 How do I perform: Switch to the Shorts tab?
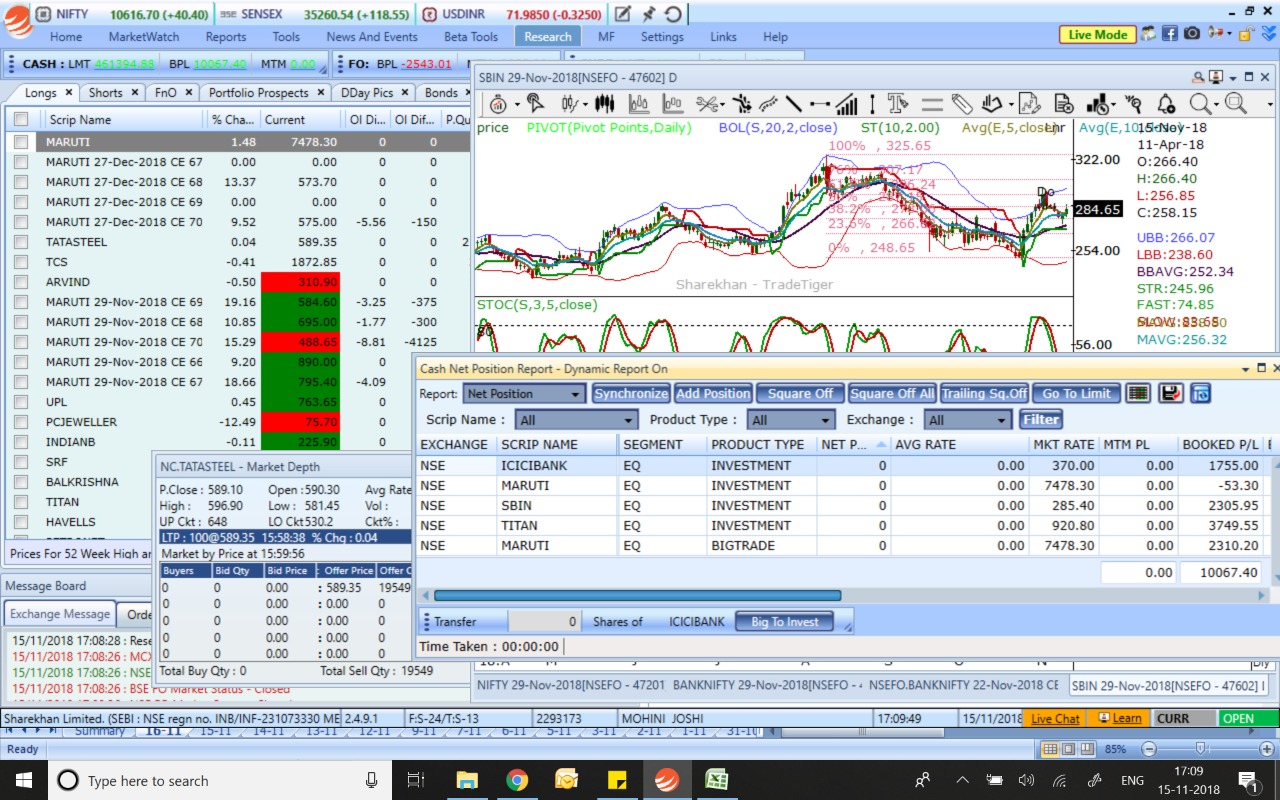click(113, 92)
